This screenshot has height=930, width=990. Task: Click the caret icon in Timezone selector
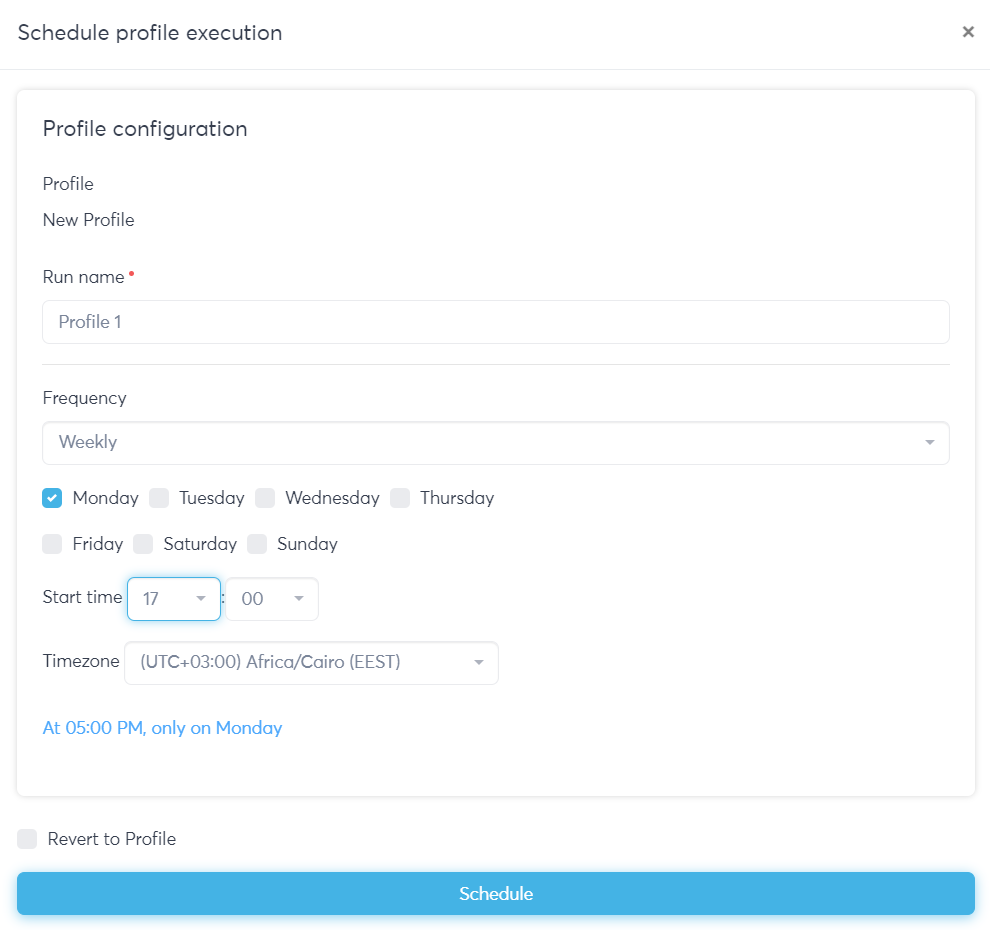478,663
